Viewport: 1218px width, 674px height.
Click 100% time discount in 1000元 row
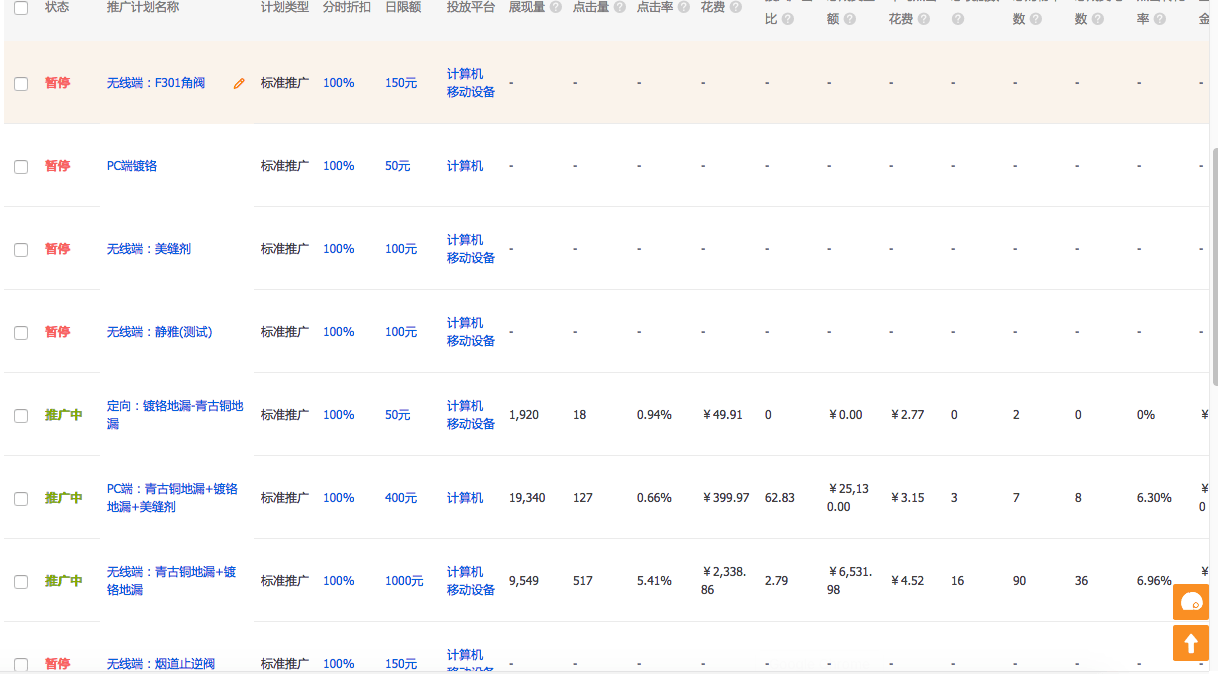click(339, 581)
